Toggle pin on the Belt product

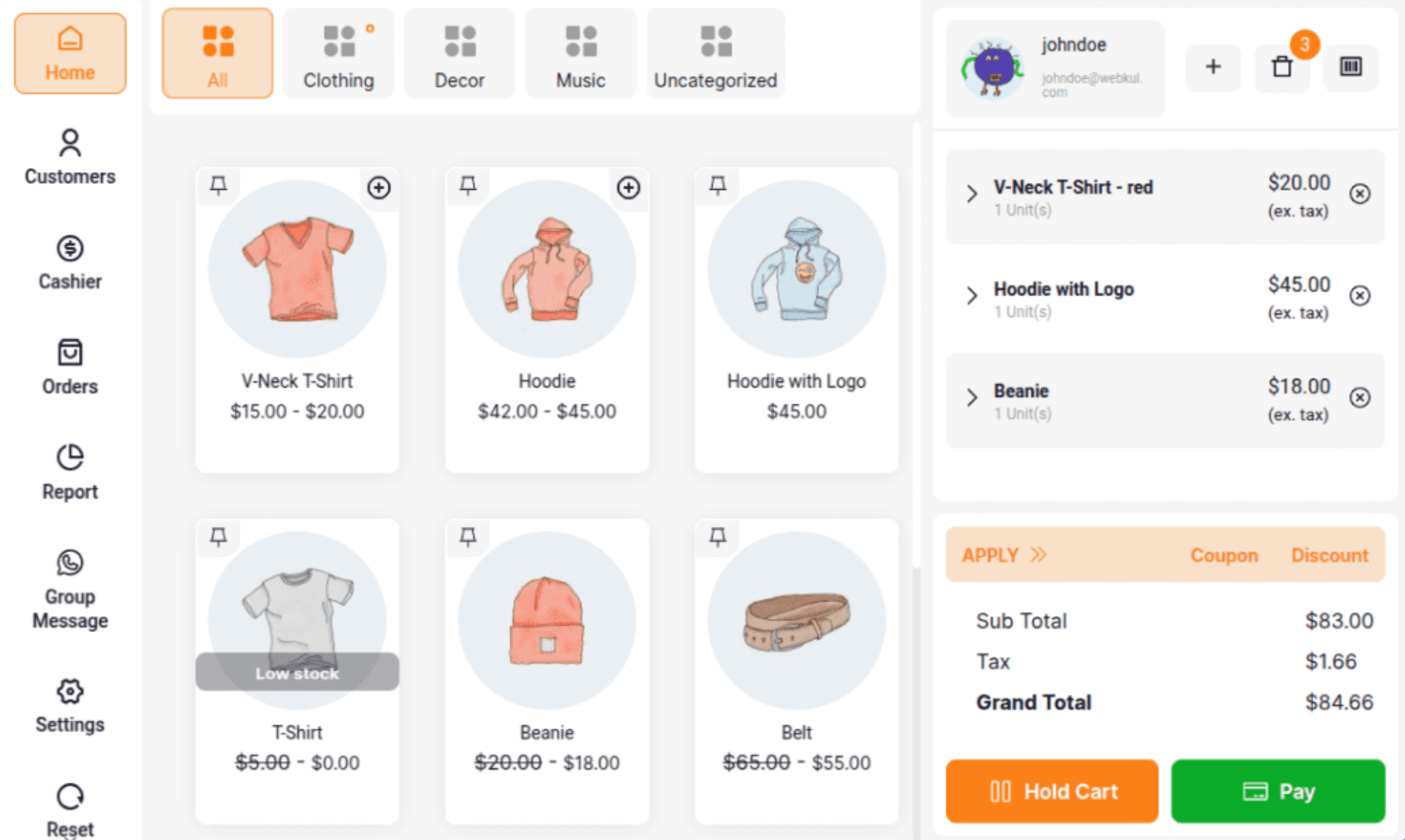coord(718,537)
